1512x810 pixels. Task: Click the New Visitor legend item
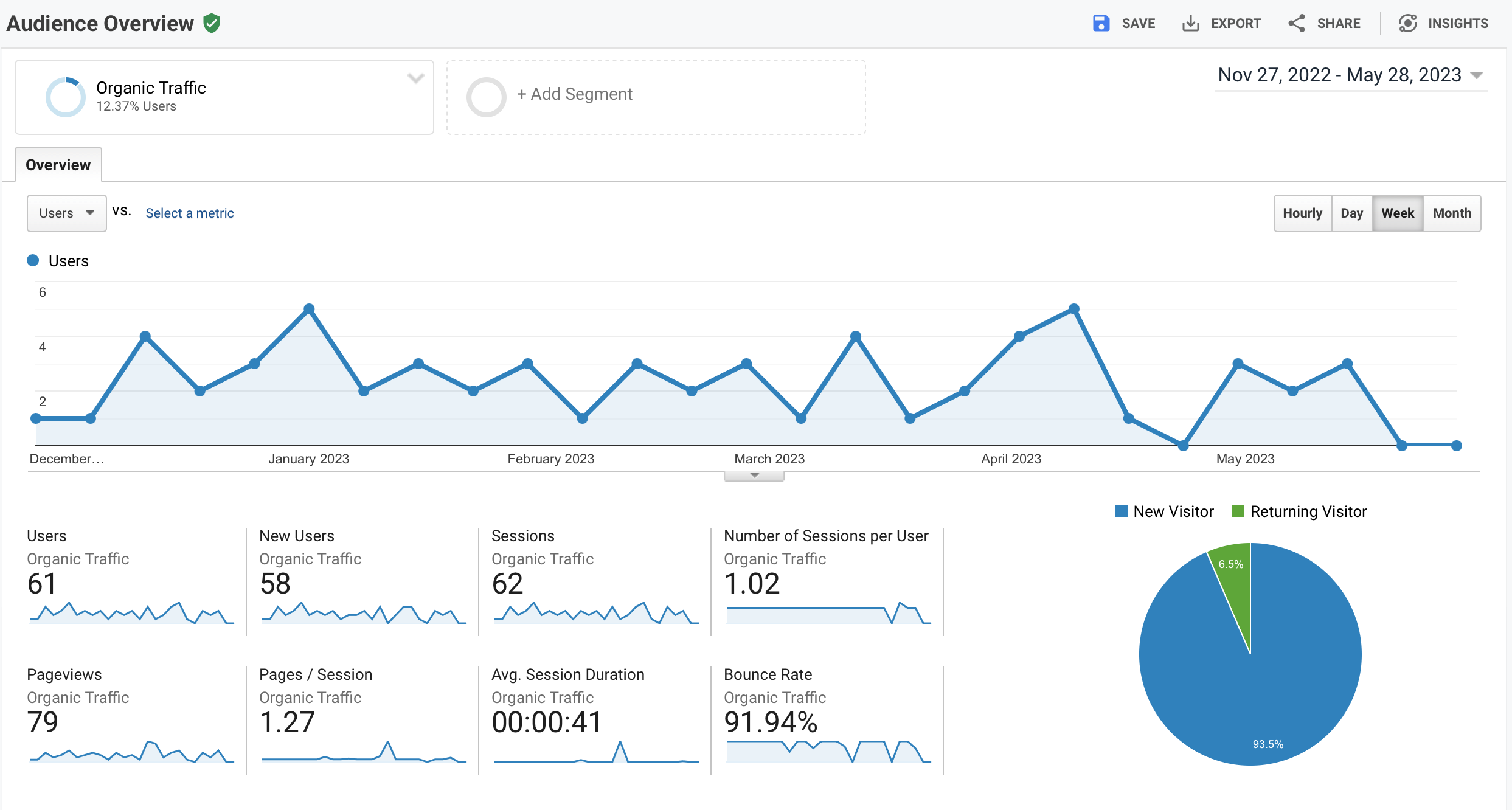point(1164,511)
